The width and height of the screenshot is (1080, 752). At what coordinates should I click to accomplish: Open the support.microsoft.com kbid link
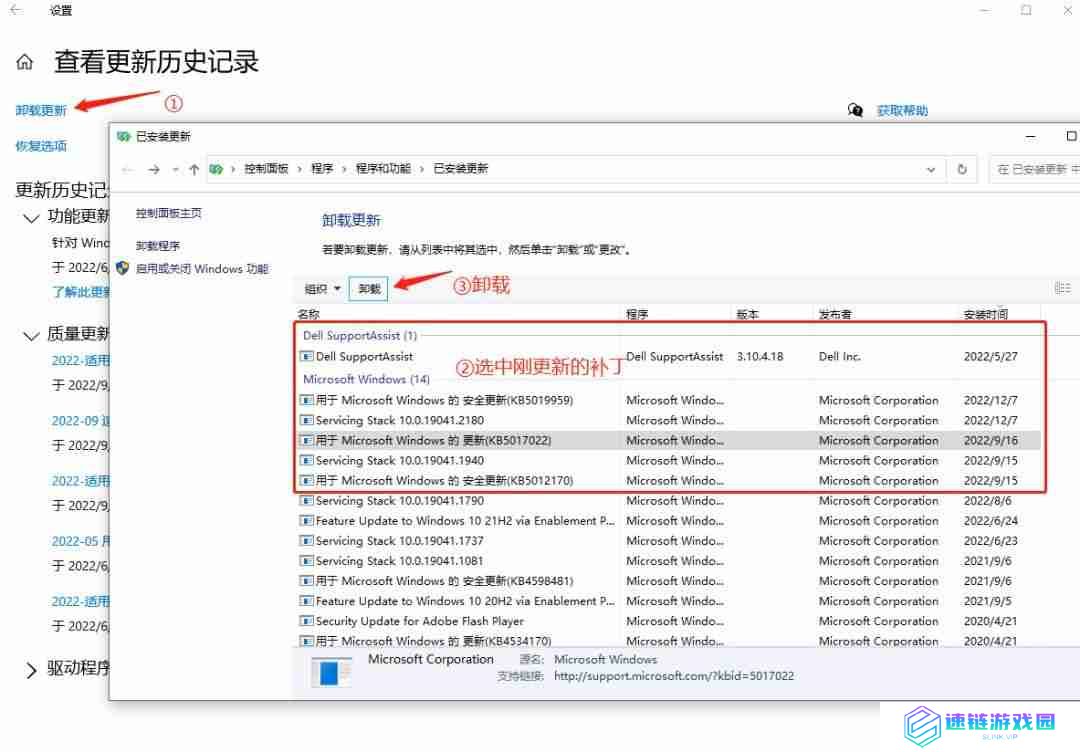(x=674, y=676)
